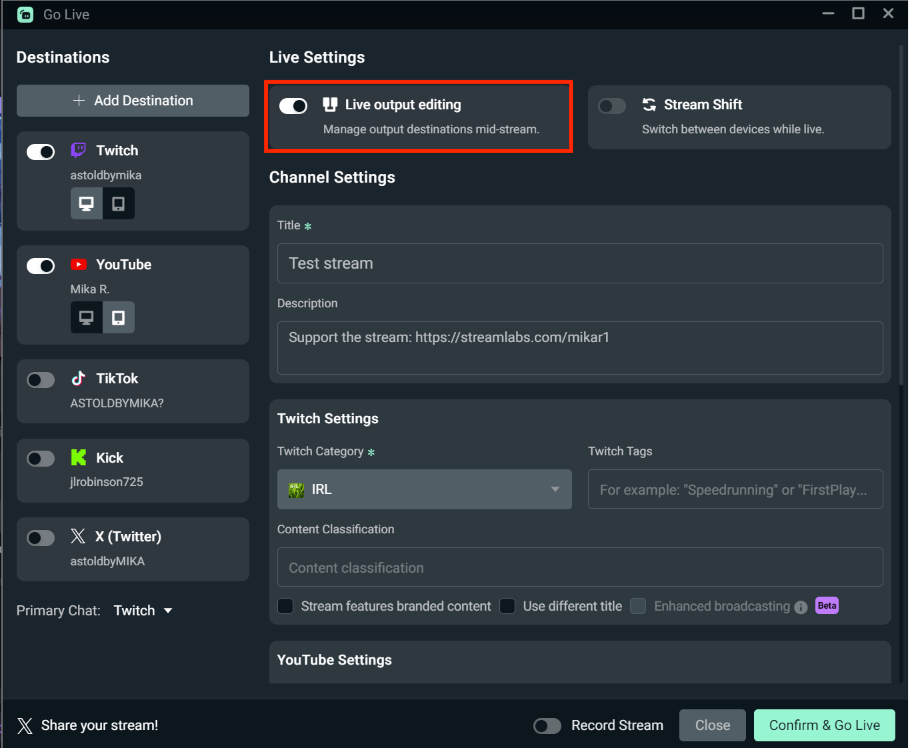
Task: Click Add Destination button
Action: [133, 101]
